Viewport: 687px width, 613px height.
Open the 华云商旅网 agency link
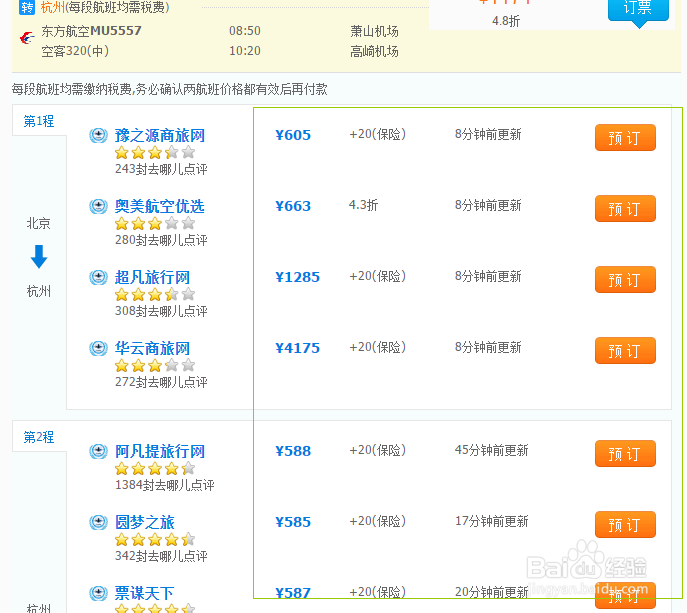(152, 348)
